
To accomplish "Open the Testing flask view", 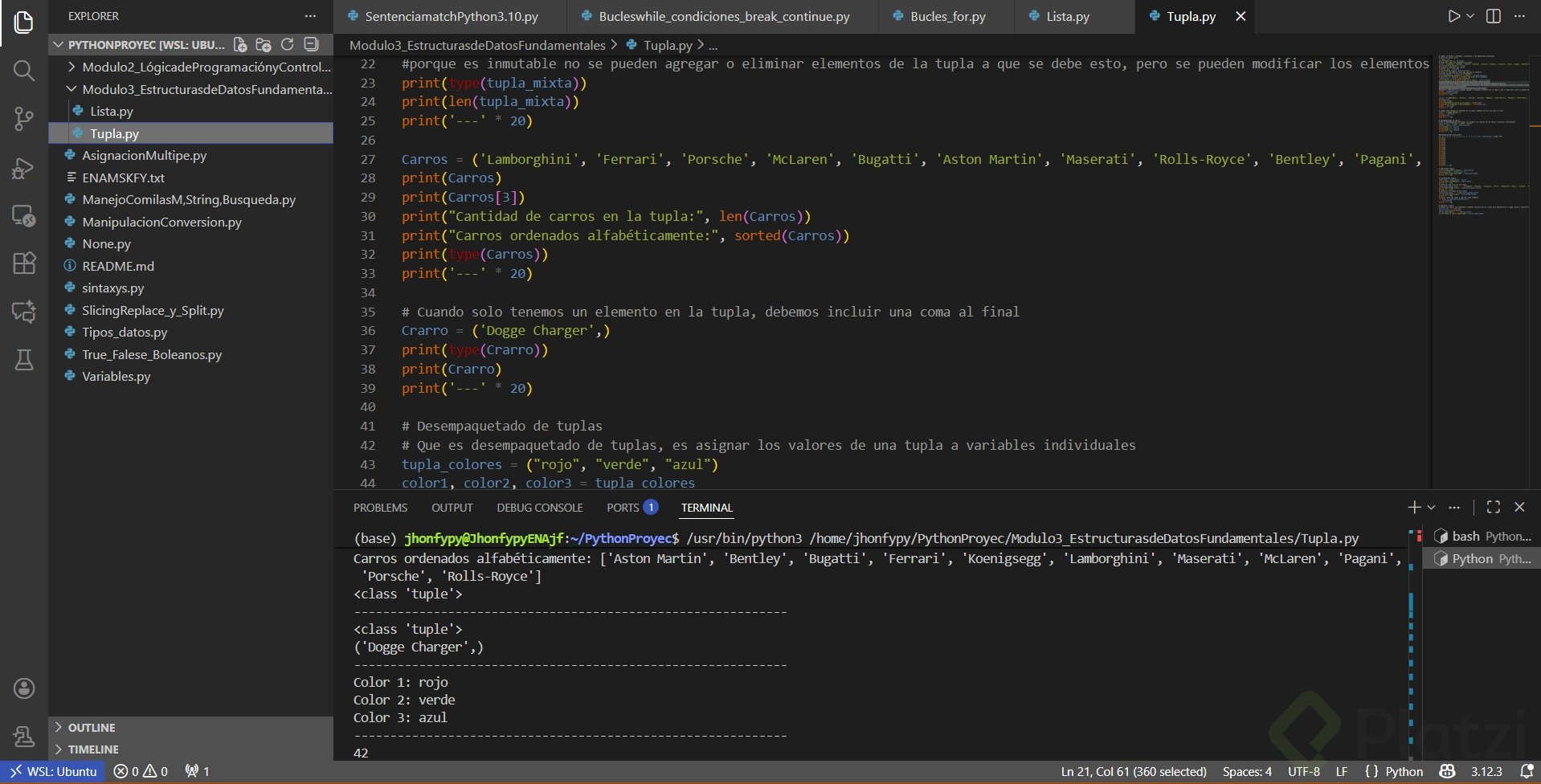I will pyautogui.click(x=24, y=360).
